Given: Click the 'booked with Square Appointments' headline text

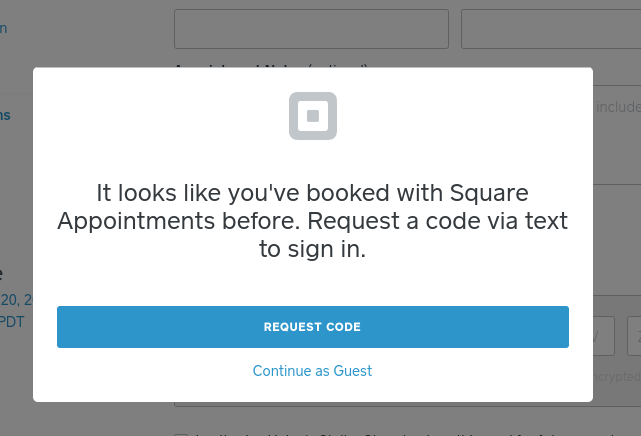Looking at the screenshot, I should pos(313,207).
